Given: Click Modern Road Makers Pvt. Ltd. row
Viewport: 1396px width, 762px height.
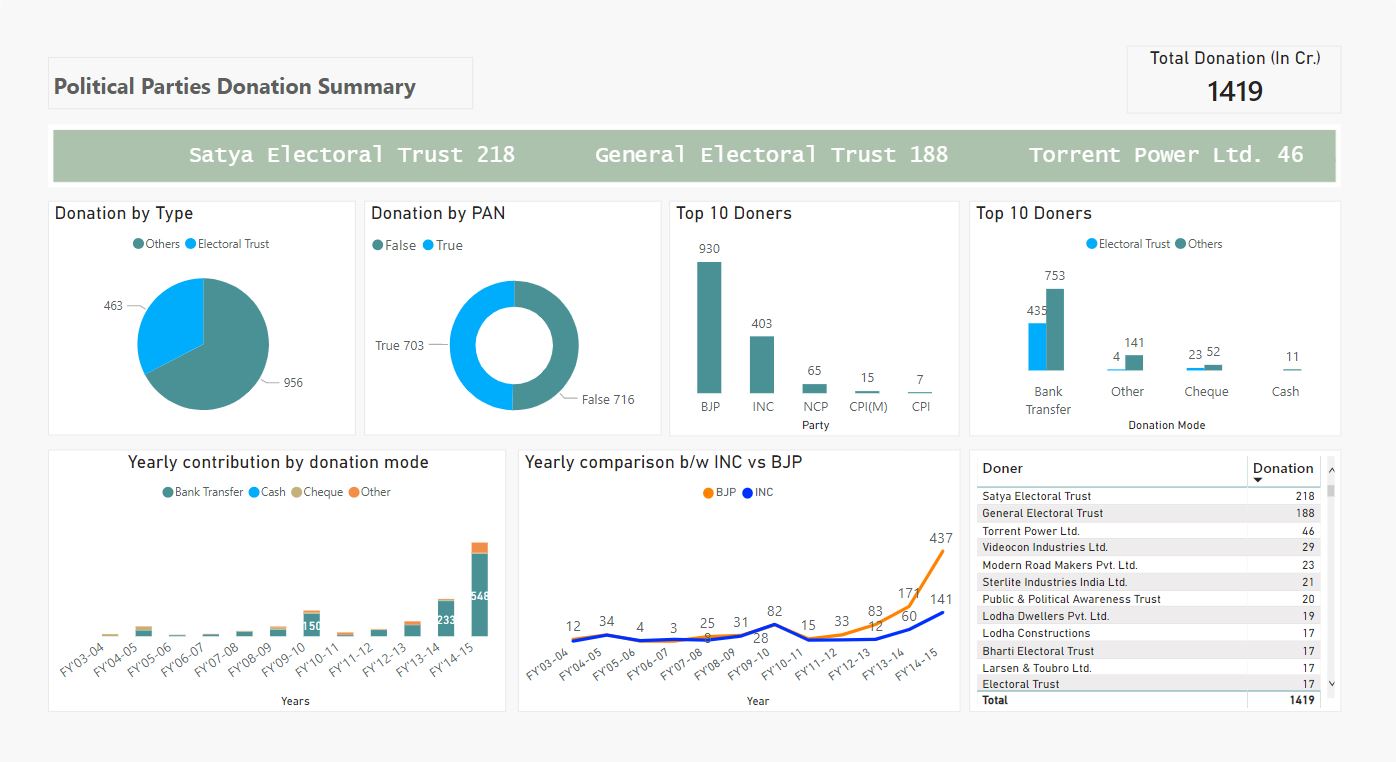Looking at the screenshot, I should pos(1148,565).
